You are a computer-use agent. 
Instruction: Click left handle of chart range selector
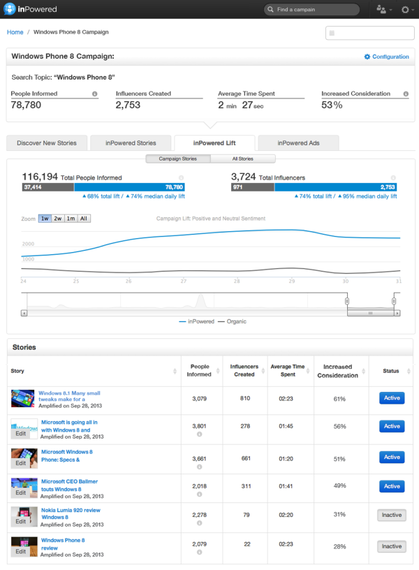(347, 301)
